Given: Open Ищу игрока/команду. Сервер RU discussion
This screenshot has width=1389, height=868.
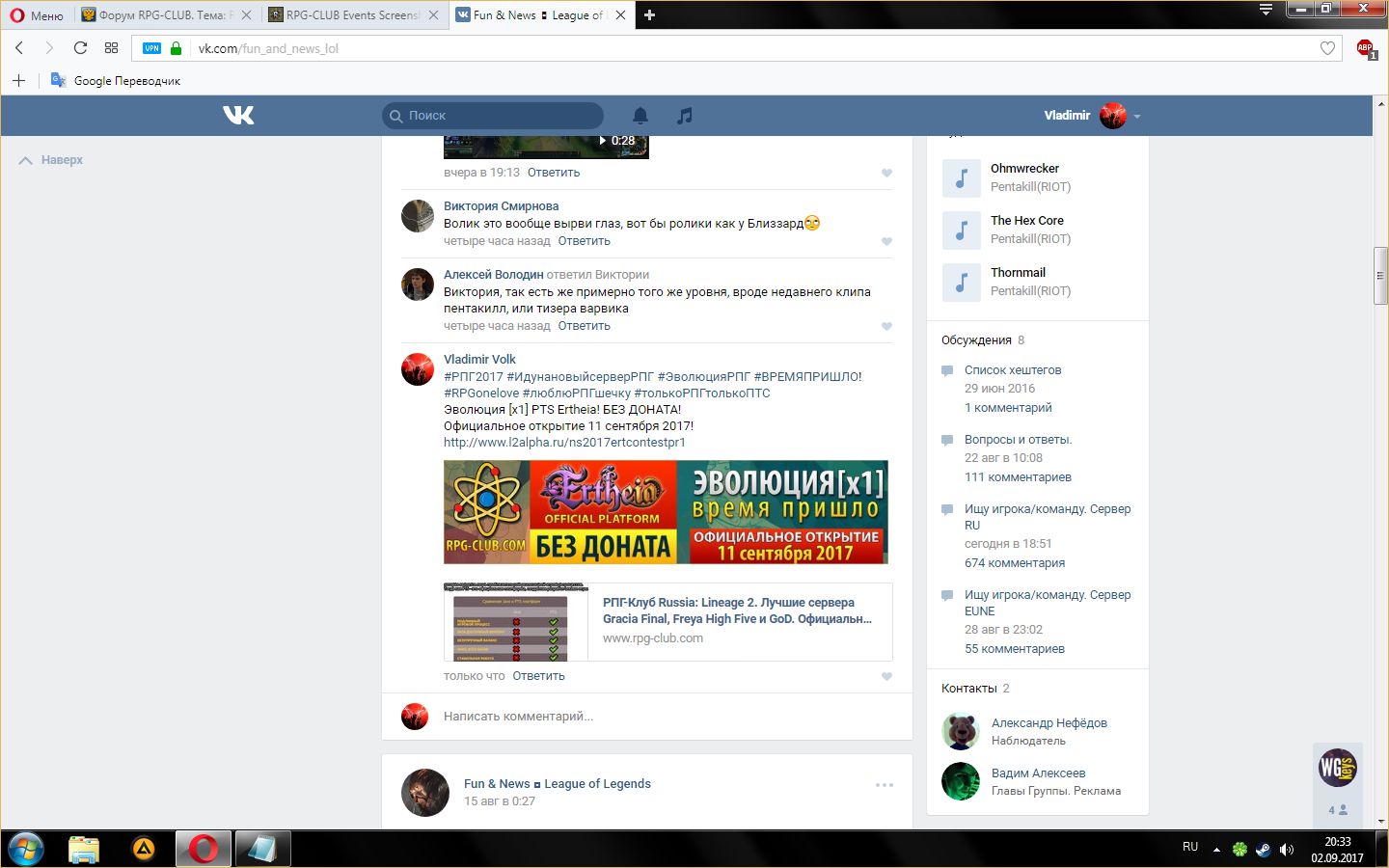Looking at the screenshot, I should (x=1048, y=517).
